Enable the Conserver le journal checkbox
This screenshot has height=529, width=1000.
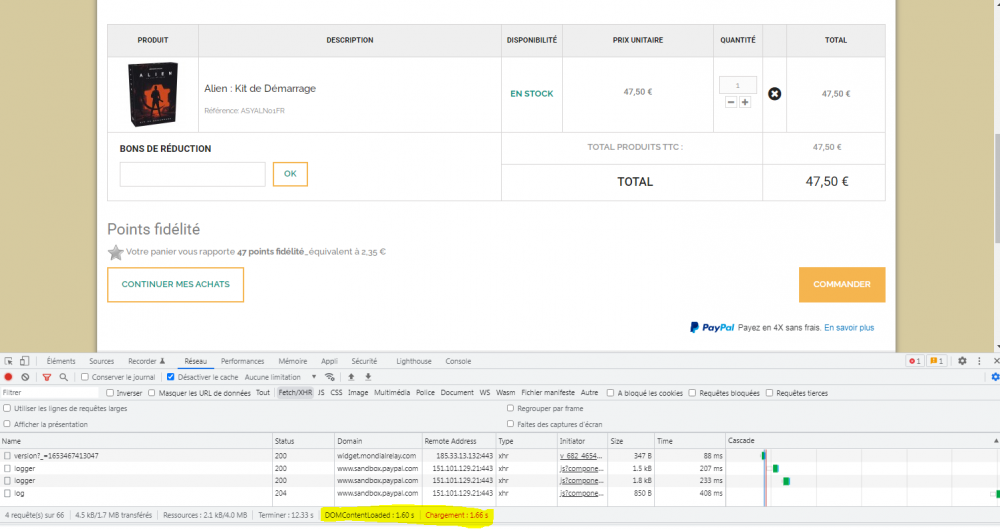click(85, 377)
